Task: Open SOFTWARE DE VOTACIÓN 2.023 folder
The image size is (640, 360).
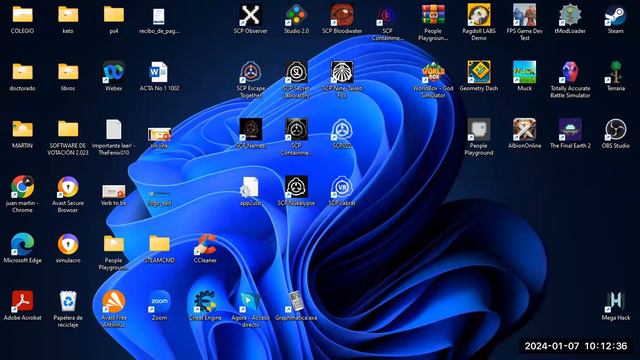Action: pyautogui.click(x=68, y=129)
